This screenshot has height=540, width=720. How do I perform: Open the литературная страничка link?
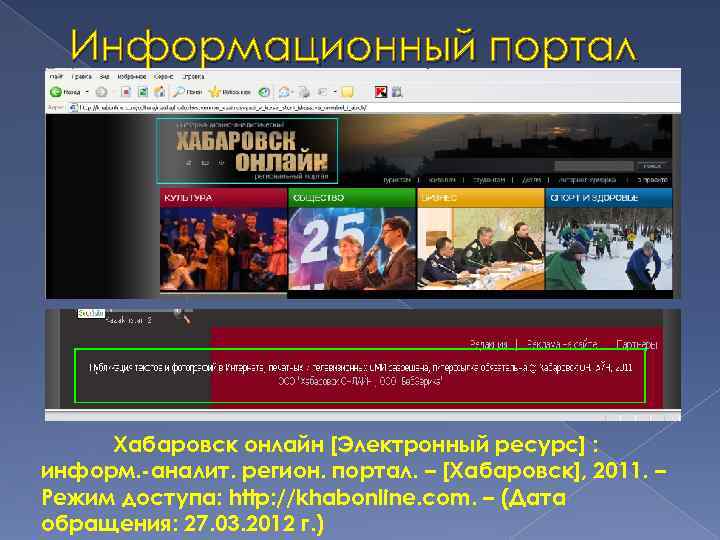(x=587, y=180)
